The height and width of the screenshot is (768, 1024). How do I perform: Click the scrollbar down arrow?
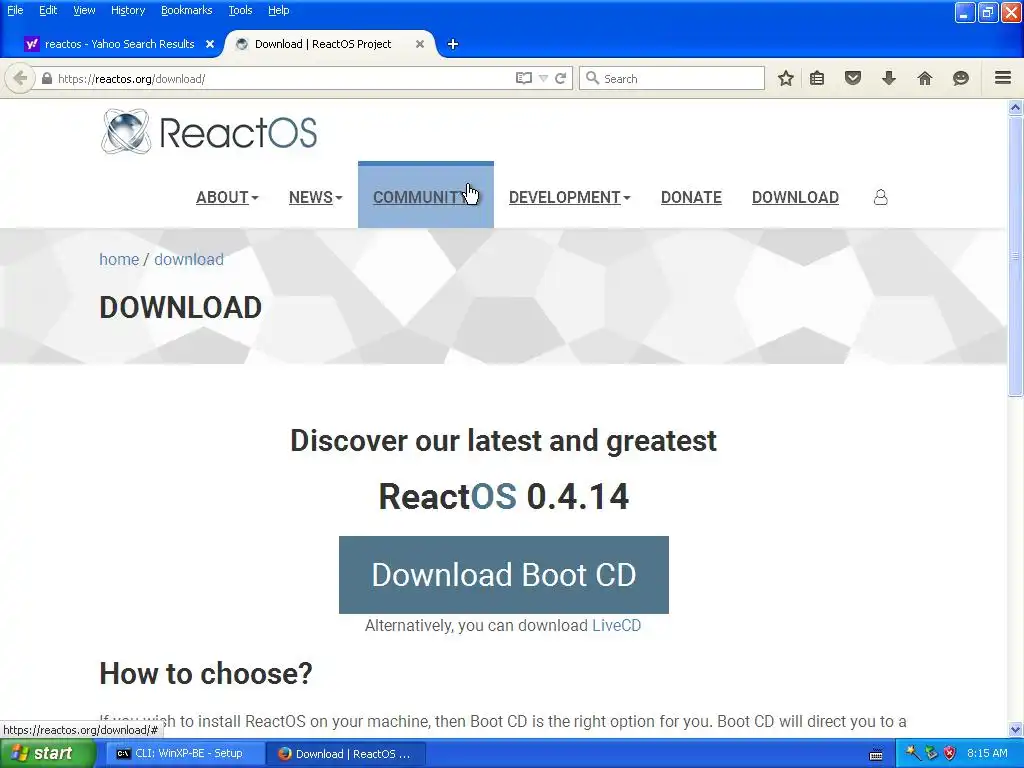tap(1016, 730)
